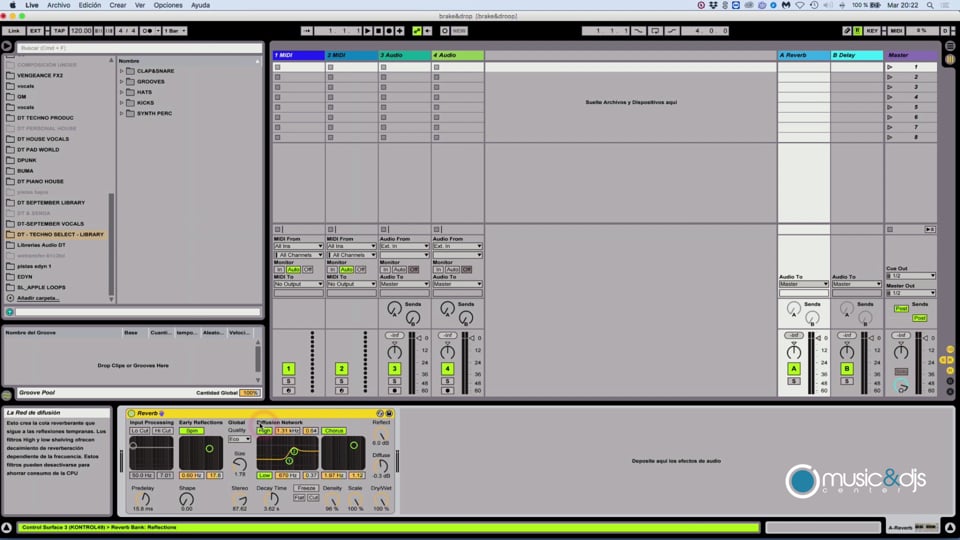Open track 1 MIDI From dropdown
The height and width of the screenshot is (540, 960).
pyautogui.click(x=298, y=246)
